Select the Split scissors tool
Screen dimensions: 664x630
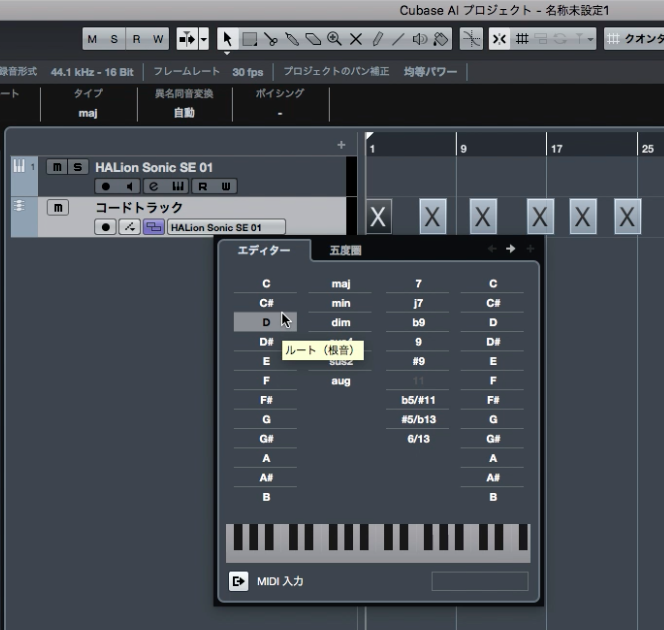[271, 39]
